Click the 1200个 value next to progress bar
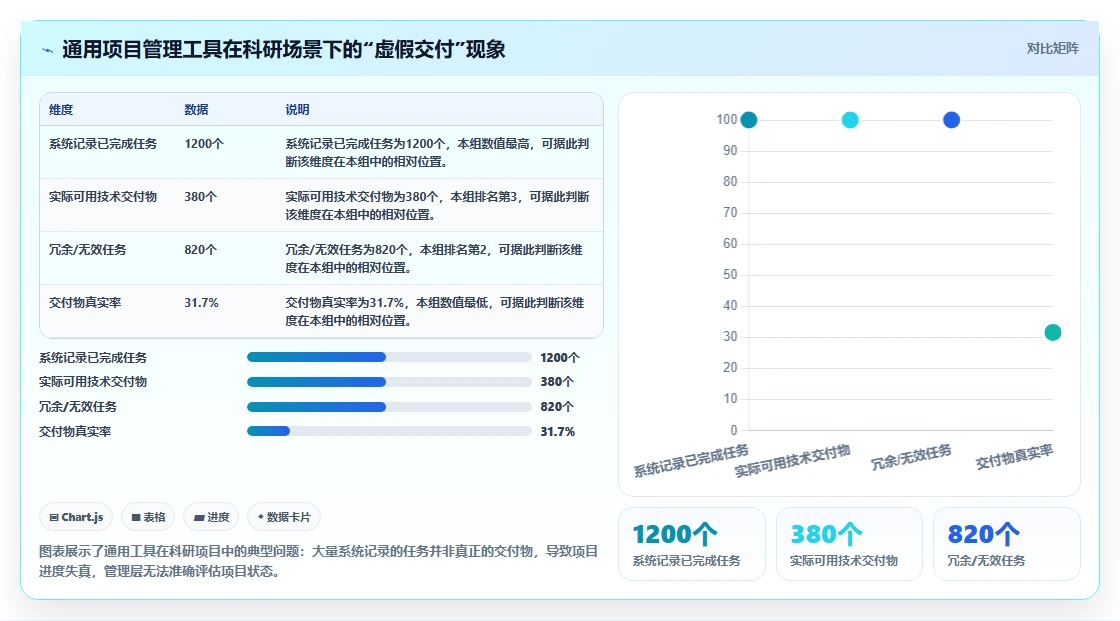 click(560, 357)
